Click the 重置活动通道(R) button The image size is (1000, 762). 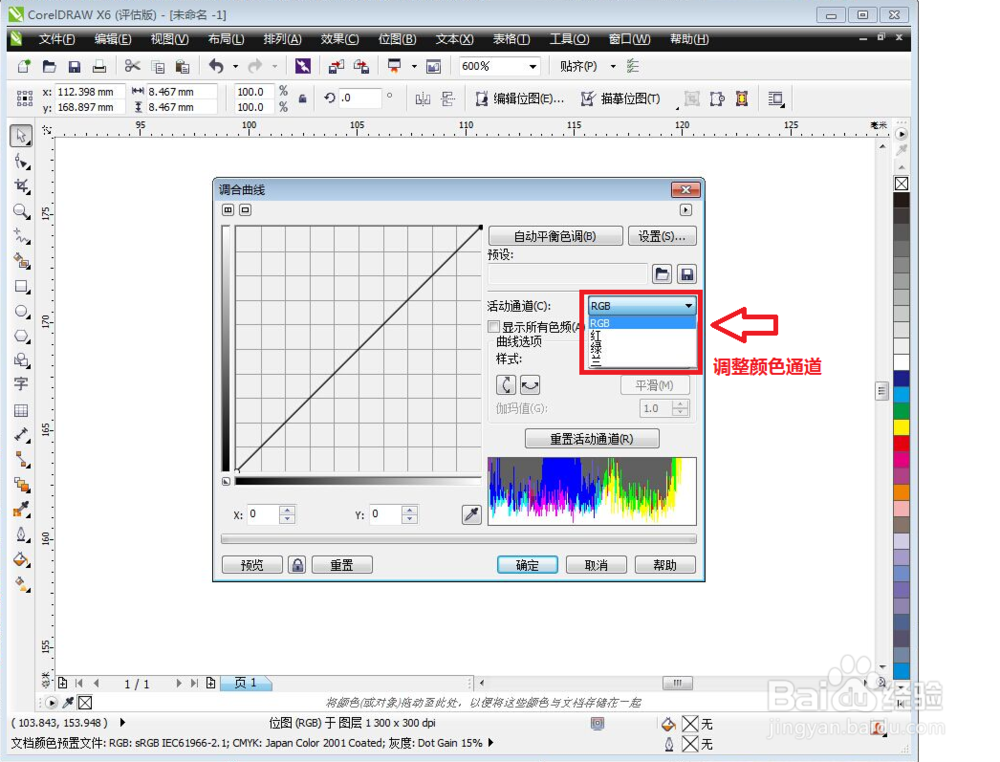[x=592, y=438]
